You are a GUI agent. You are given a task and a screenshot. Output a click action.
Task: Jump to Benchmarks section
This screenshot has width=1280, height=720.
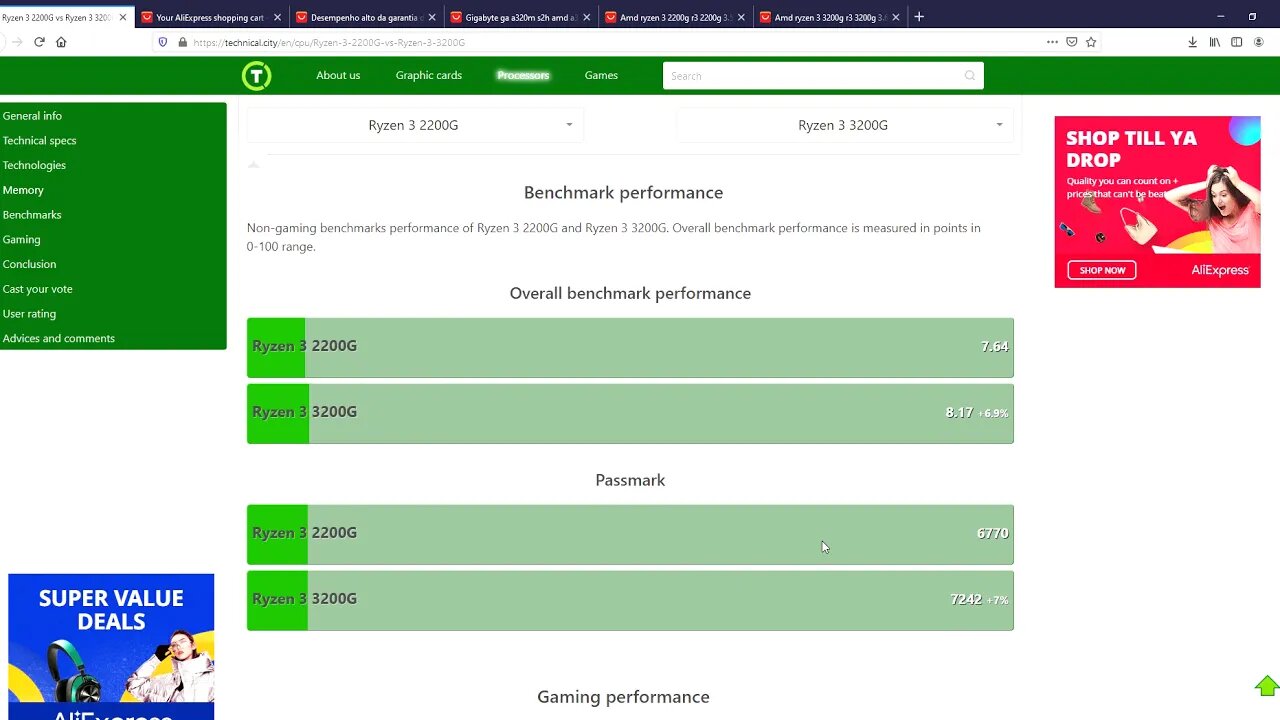point(32,215)
